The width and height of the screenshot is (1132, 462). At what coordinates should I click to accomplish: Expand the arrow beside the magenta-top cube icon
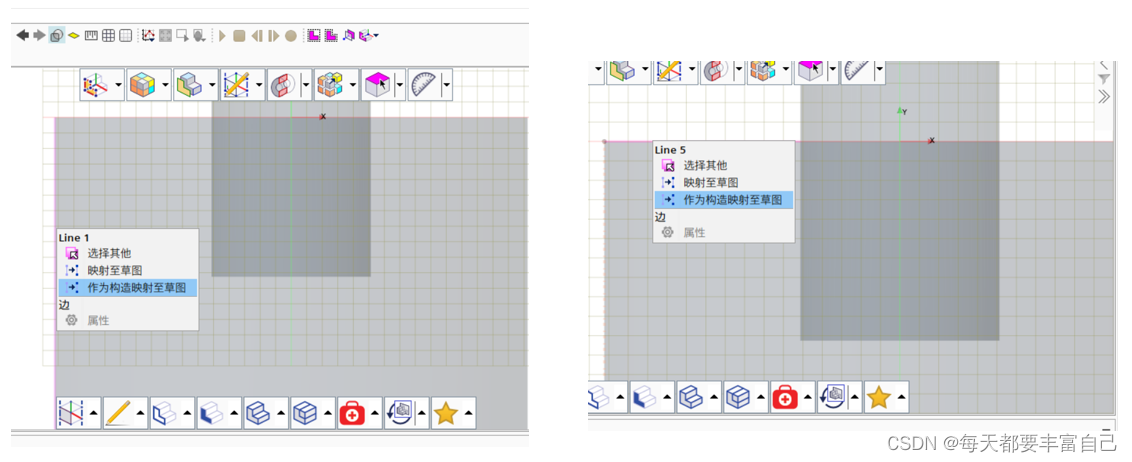pos(399,85)
